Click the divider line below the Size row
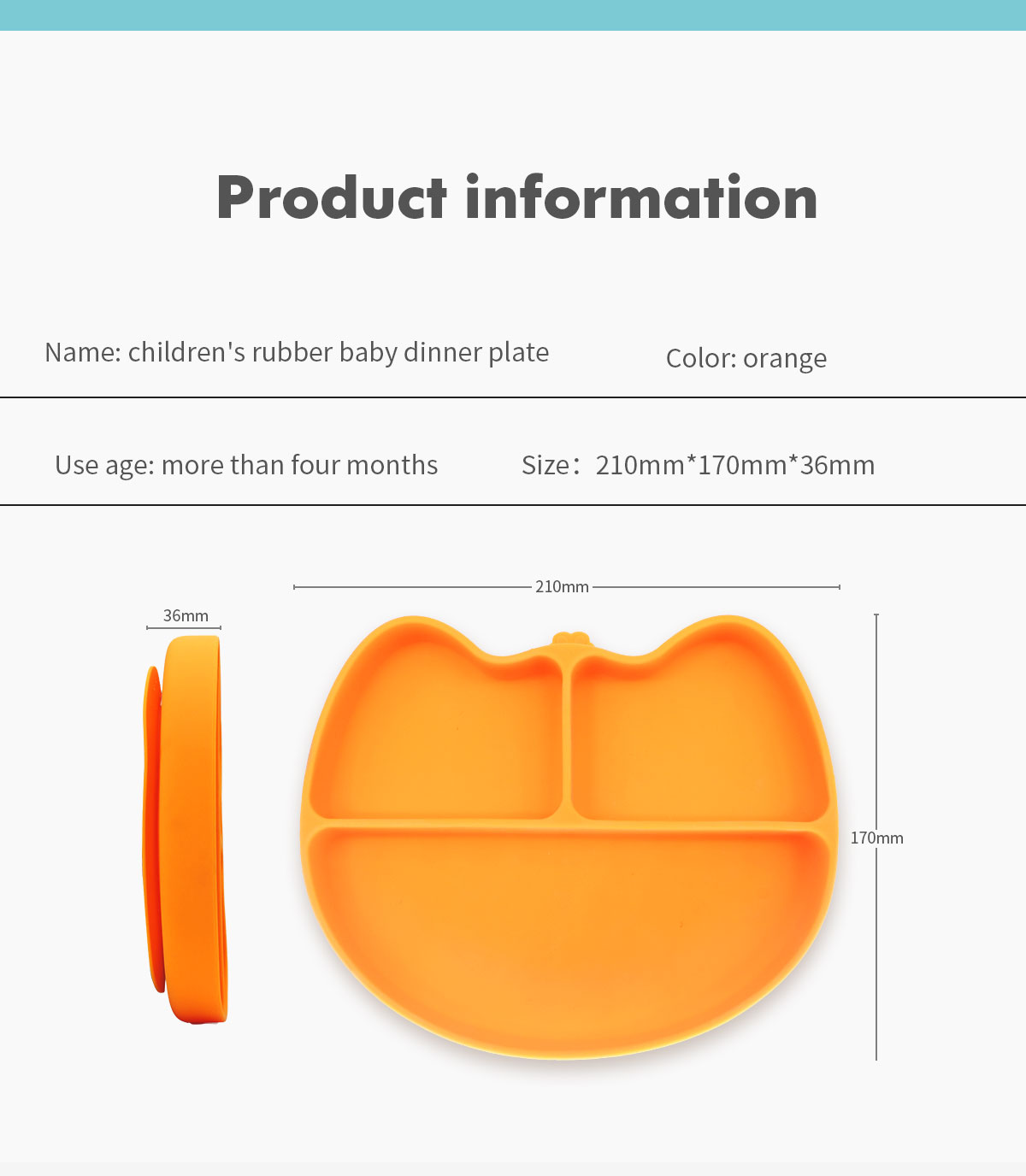1026x1176 pixels. (x=513, y=505)
